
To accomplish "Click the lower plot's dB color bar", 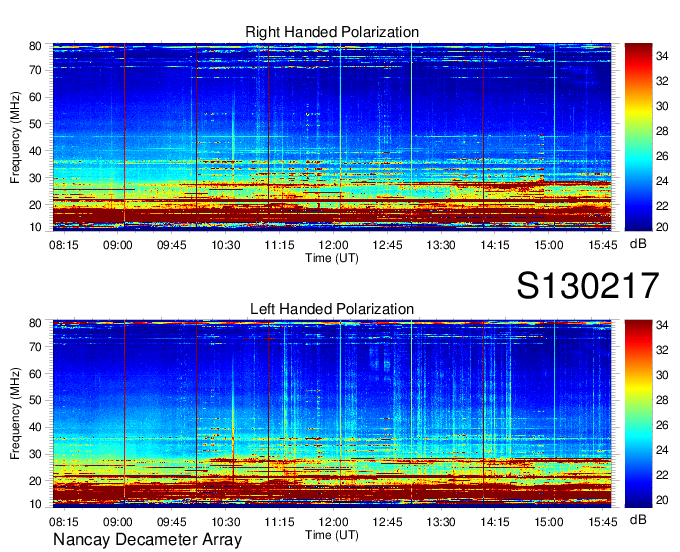I will click(x=638, y=414).
